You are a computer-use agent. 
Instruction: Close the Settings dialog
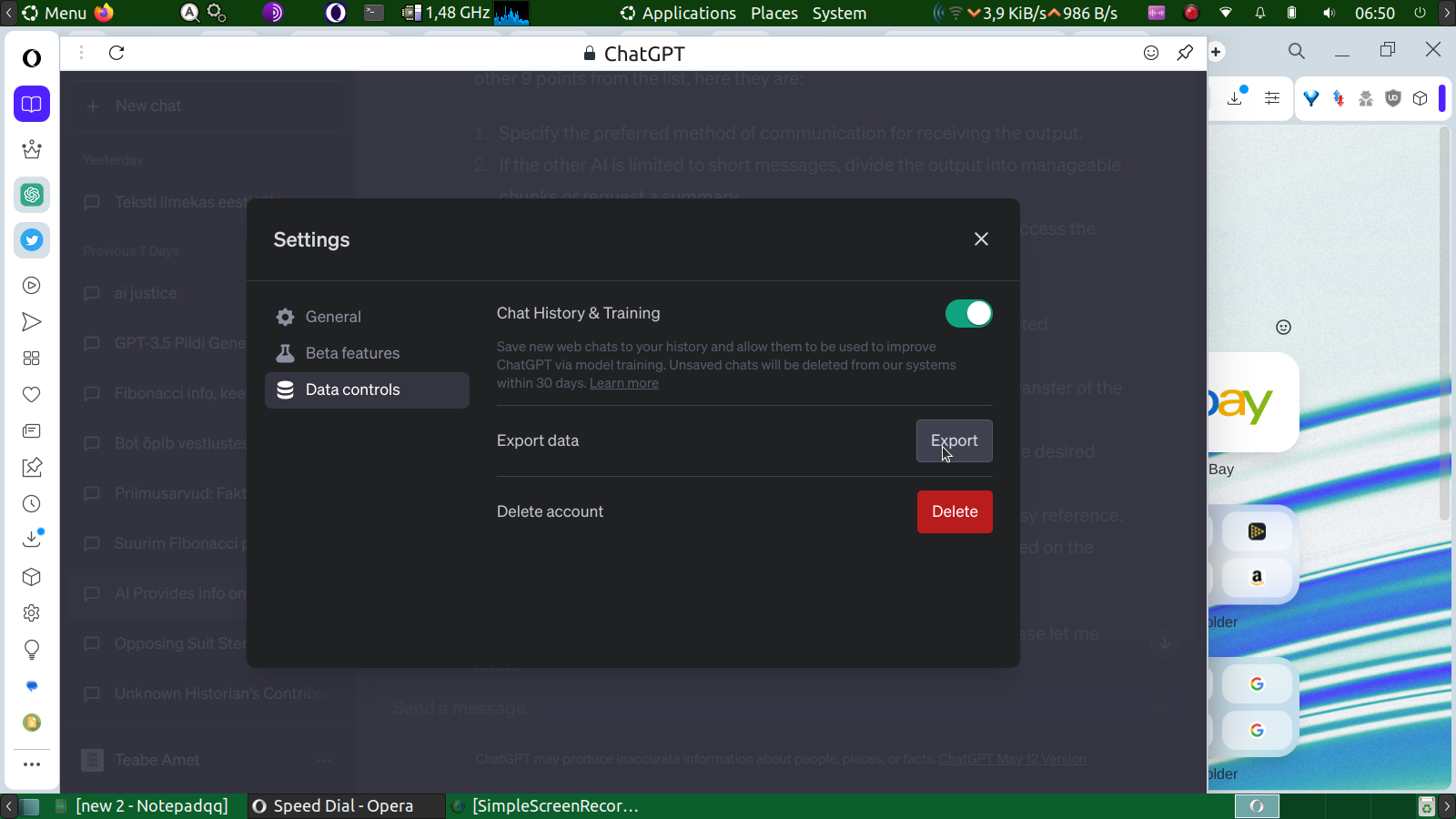click(981, 238)
